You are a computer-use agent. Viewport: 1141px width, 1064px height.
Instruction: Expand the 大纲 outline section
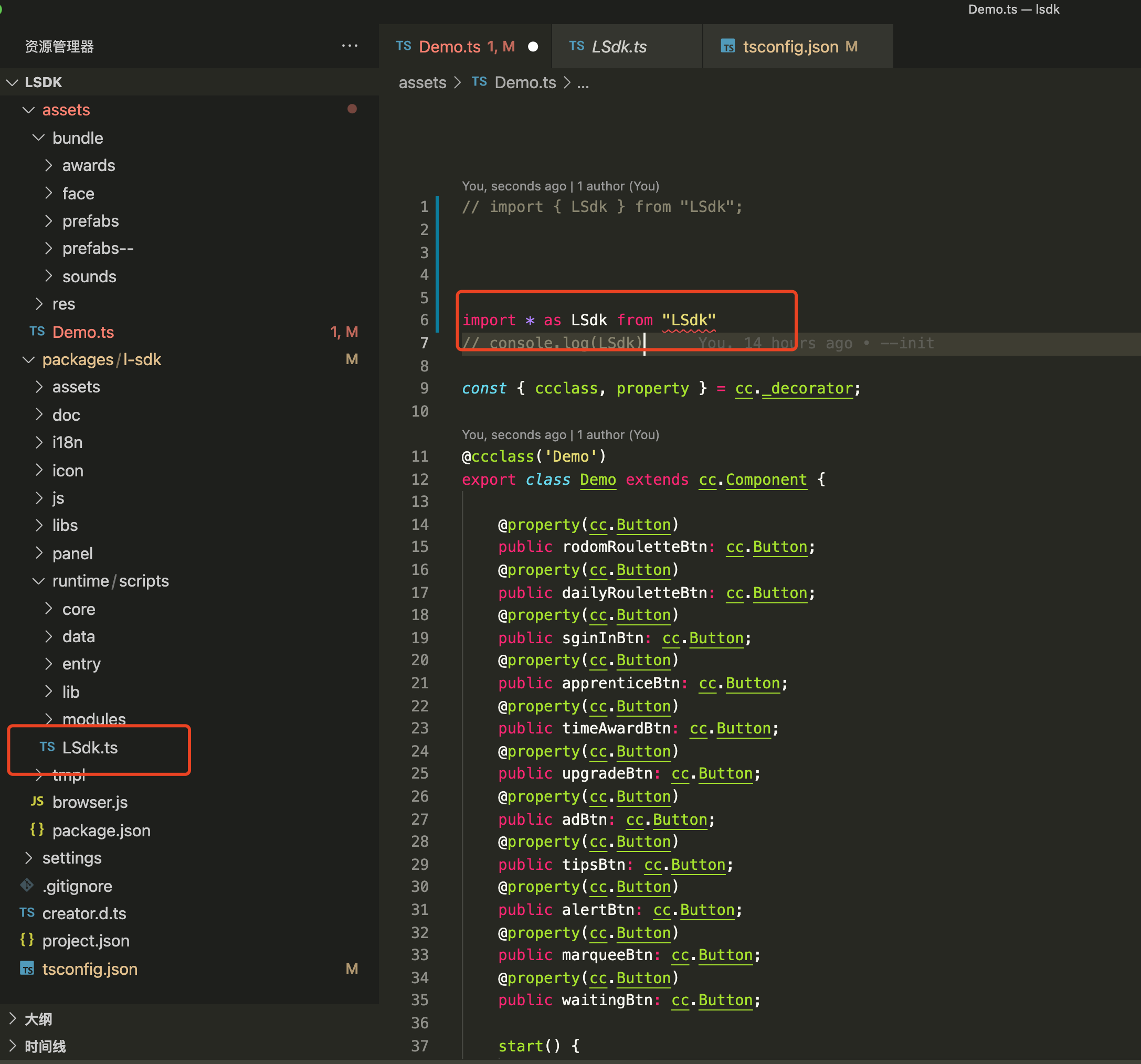tap(13, 1019)
